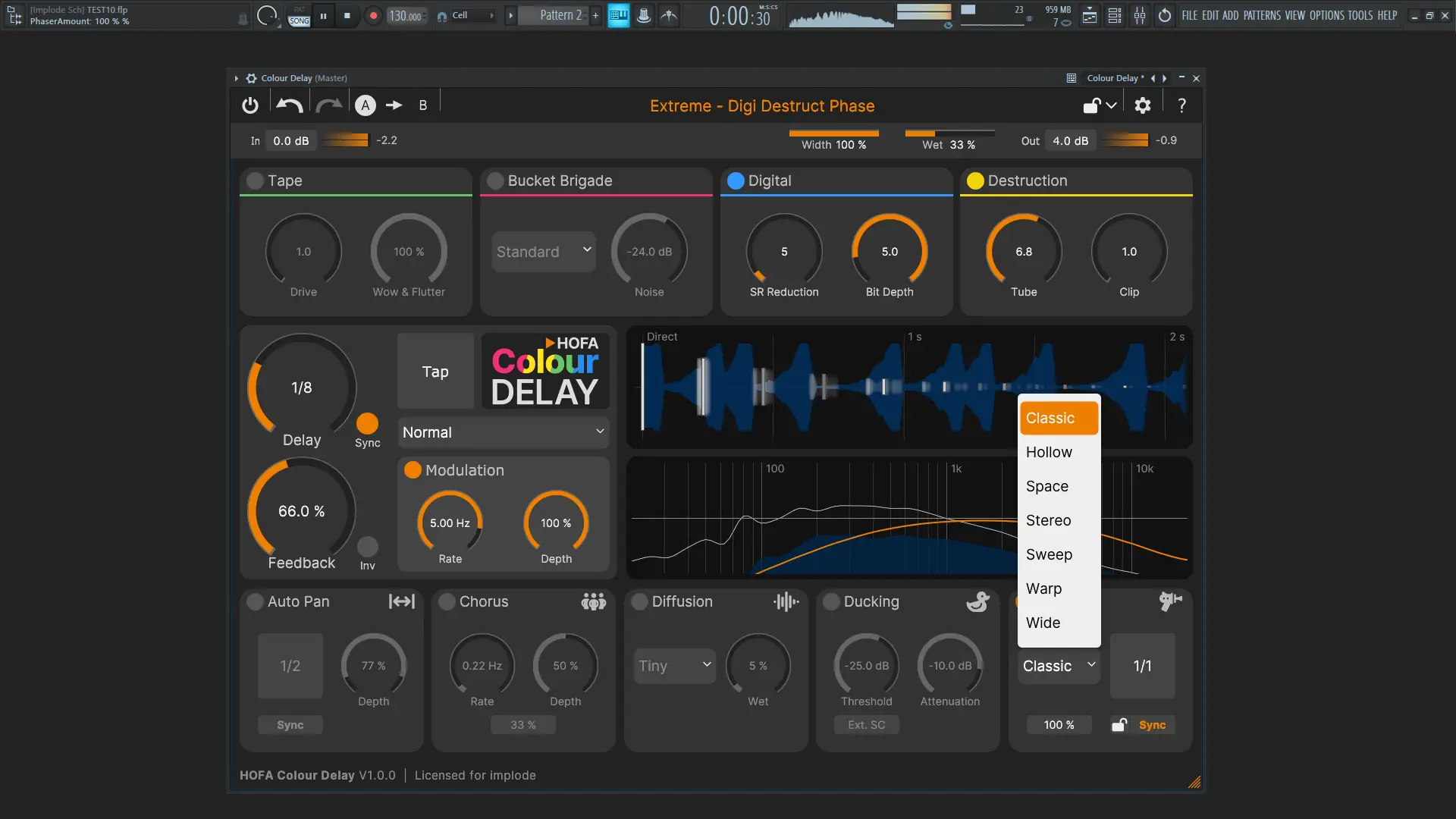Enable the Tape section toggle

[x=255, y=180]
